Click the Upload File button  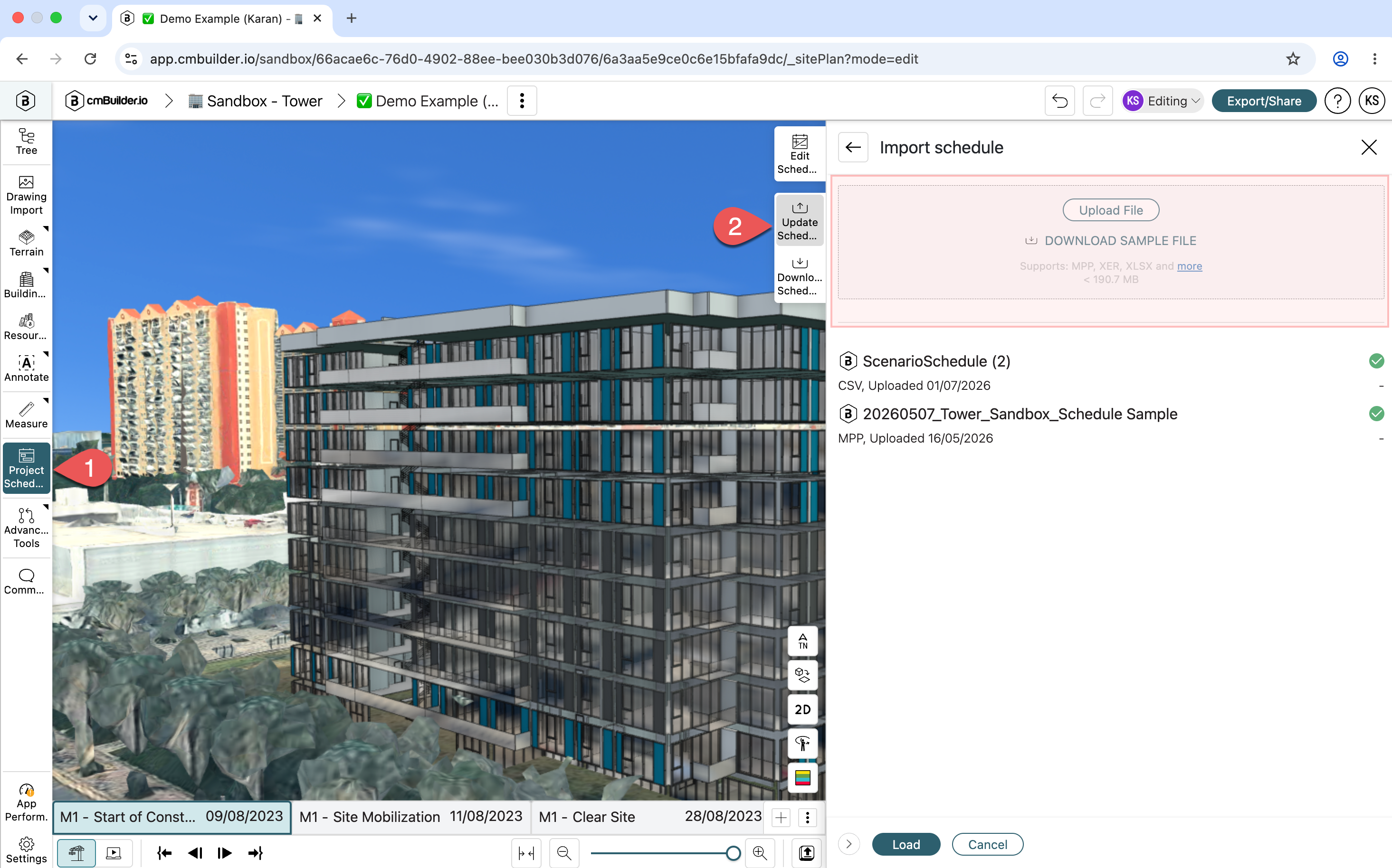(x=1111, y=210)
